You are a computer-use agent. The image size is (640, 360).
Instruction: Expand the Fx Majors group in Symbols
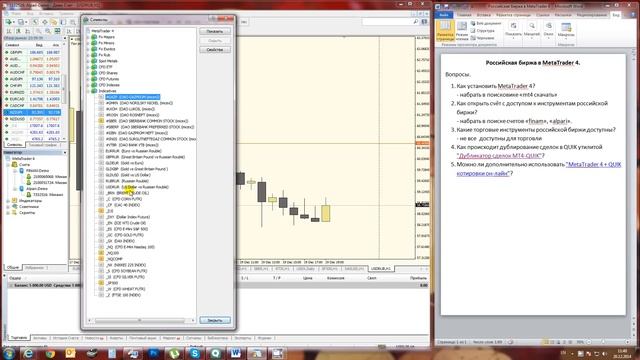coord(88,37)
